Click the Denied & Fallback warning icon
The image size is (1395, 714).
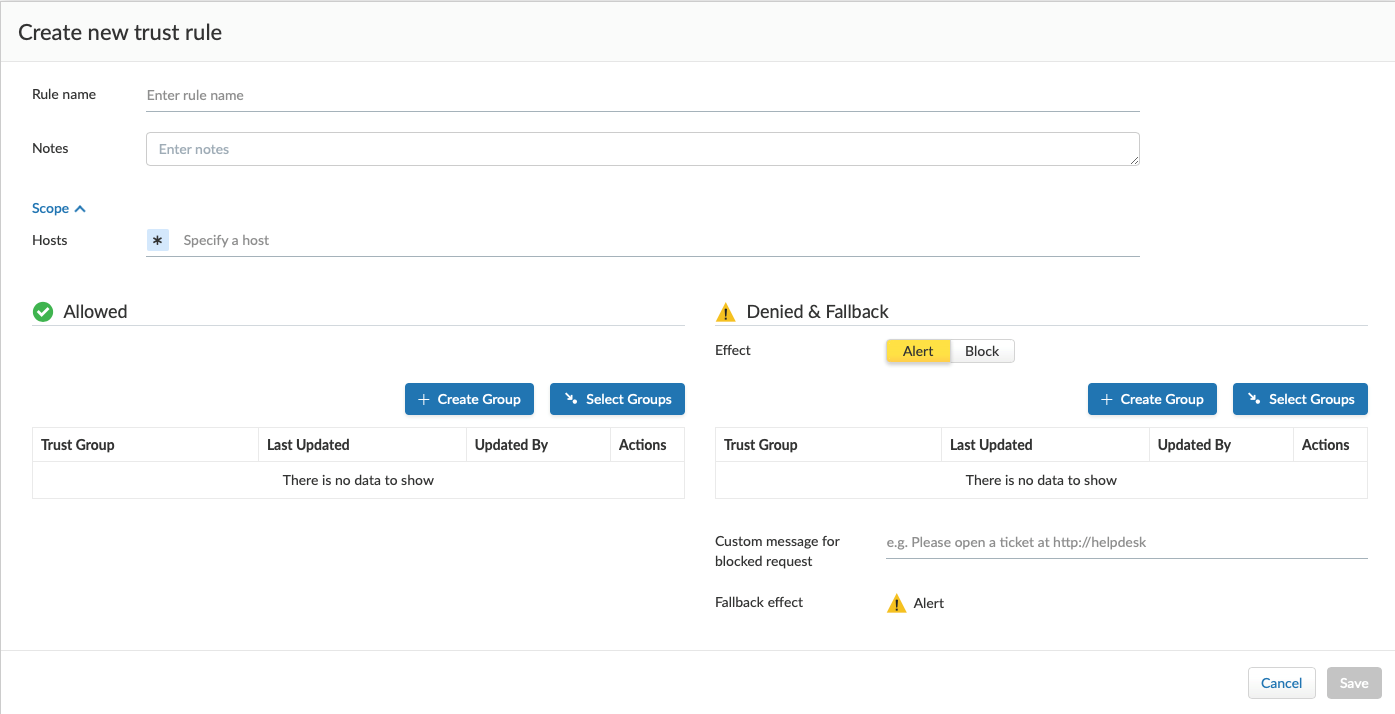726,312
